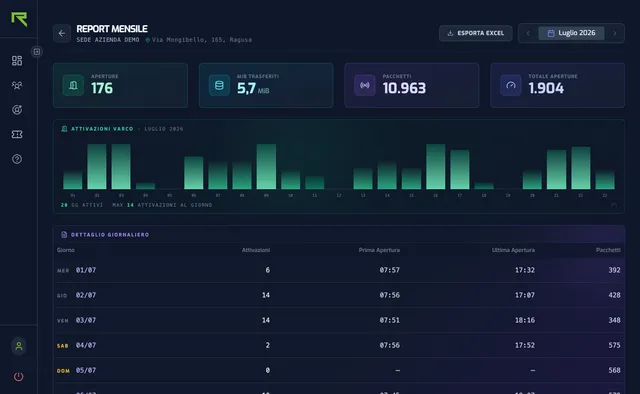Click the chart bar for day 23
Image resolution: width=640 pixels, height=394 pixels.
click(605, 180)
